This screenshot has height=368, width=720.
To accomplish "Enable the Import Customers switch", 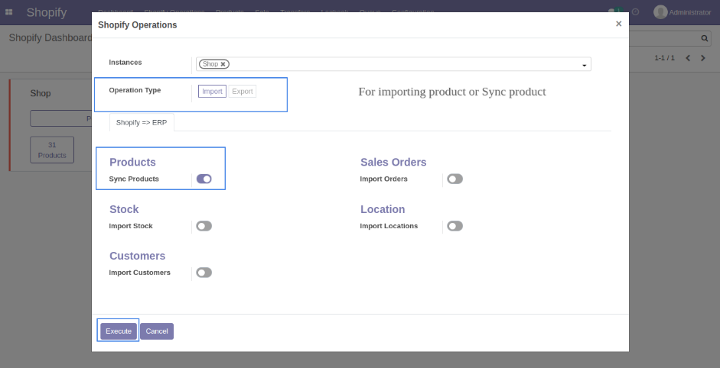I will [204, 272].
